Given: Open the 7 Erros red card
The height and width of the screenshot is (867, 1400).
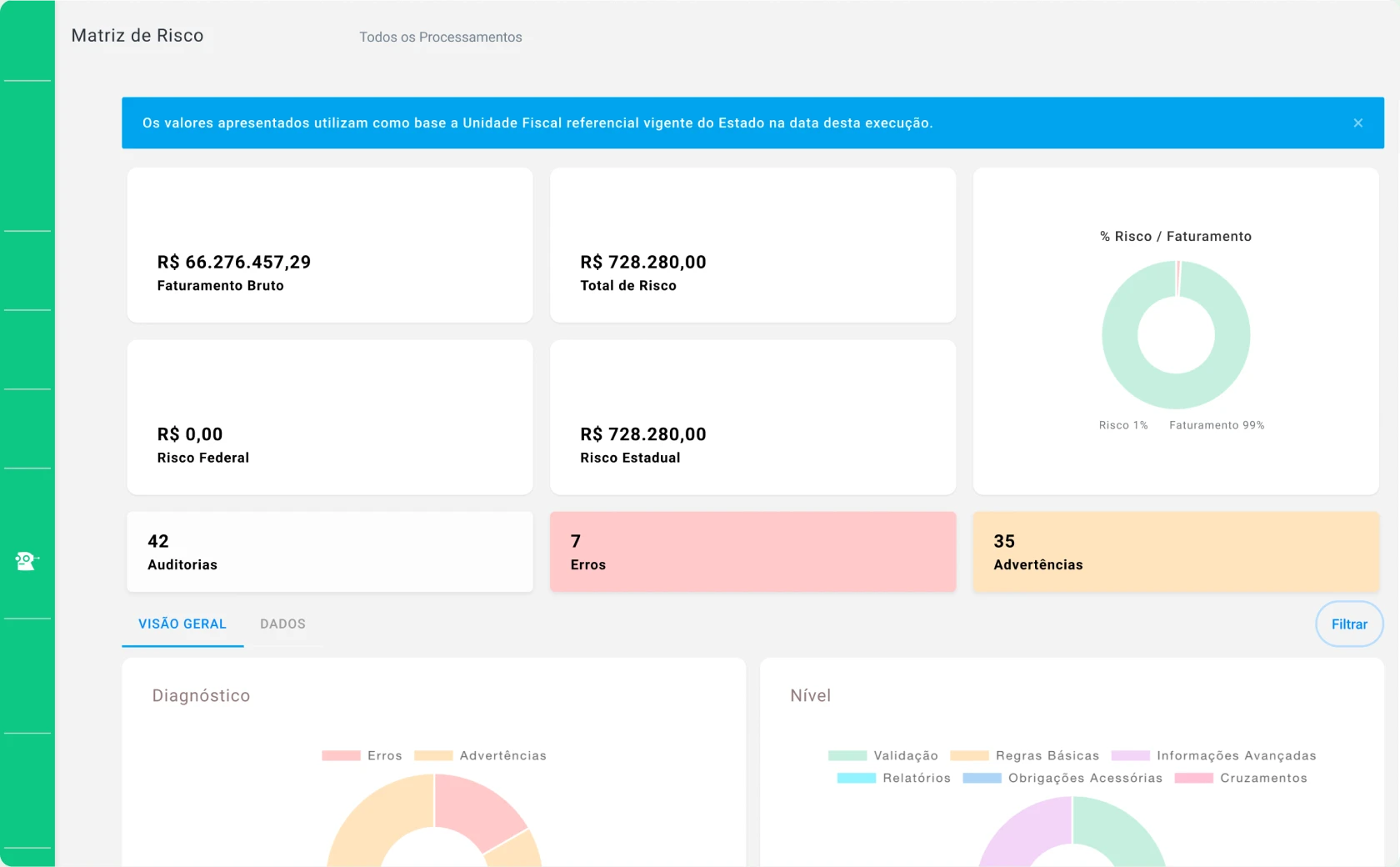Looking at the screenshot, I should click(x=752, y=552).
